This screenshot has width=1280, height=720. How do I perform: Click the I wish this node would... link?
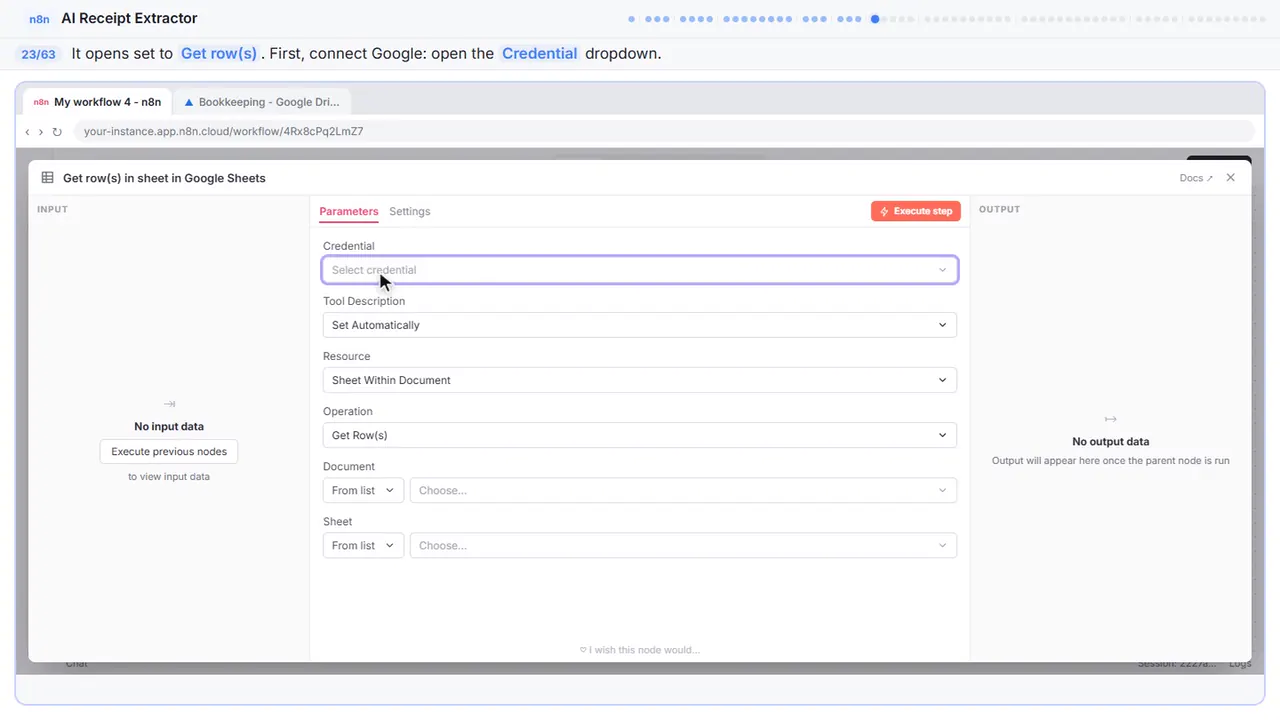640,650
